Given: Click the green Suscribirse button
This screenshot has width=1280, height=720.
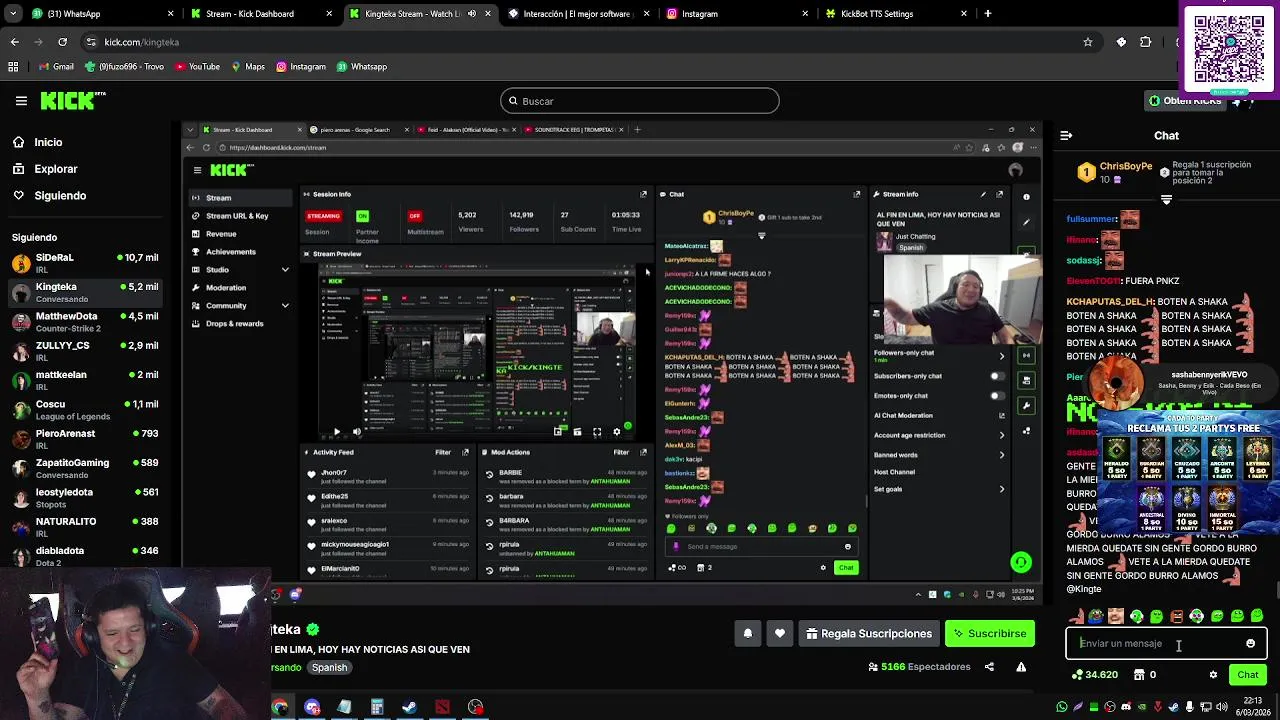Looking at the screenshot, I should [x=990, y=634].
